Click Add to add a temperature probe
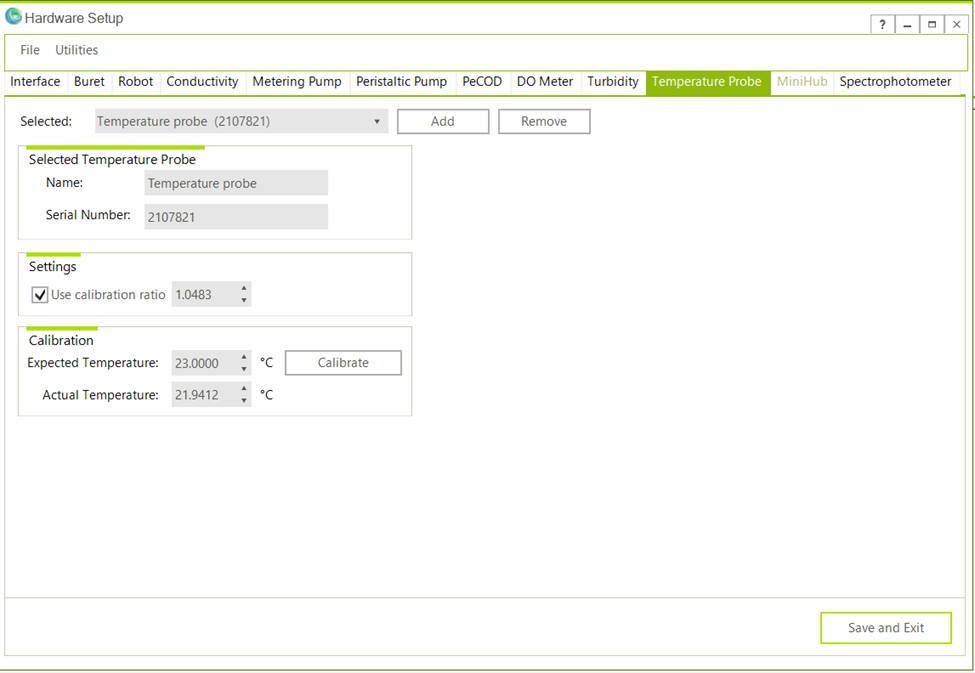 pyautogui.click(x=443, y=122)
